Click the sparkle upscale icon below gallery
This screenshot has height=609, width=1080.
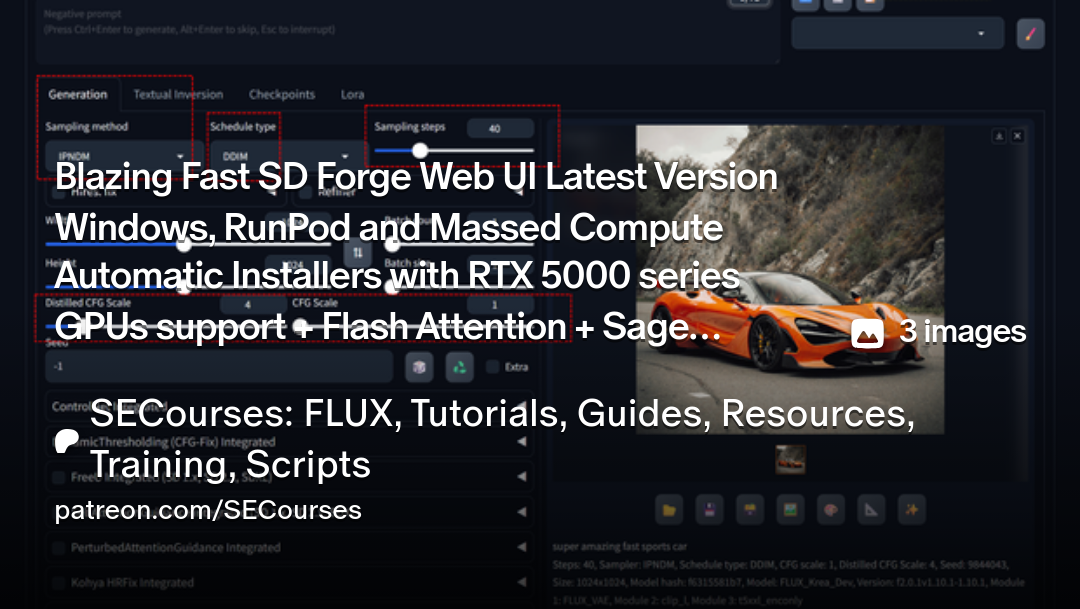911,510
